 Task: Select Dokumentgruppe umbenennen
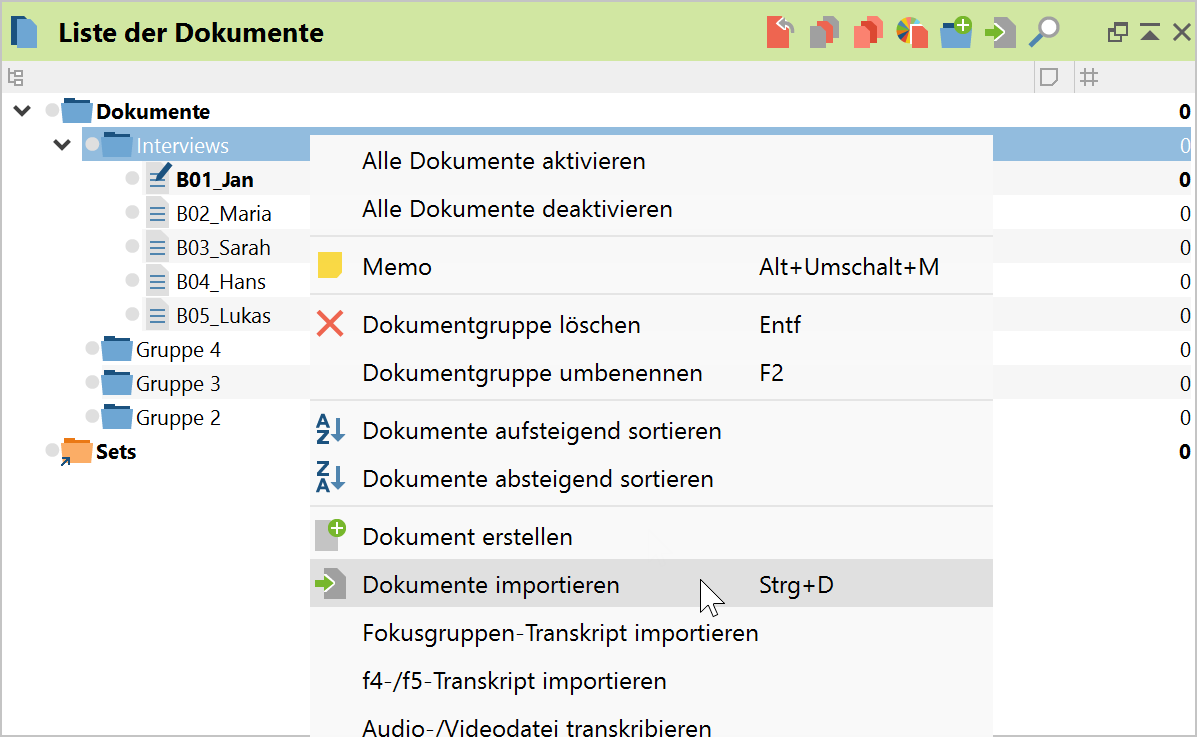tap(651, 373)
